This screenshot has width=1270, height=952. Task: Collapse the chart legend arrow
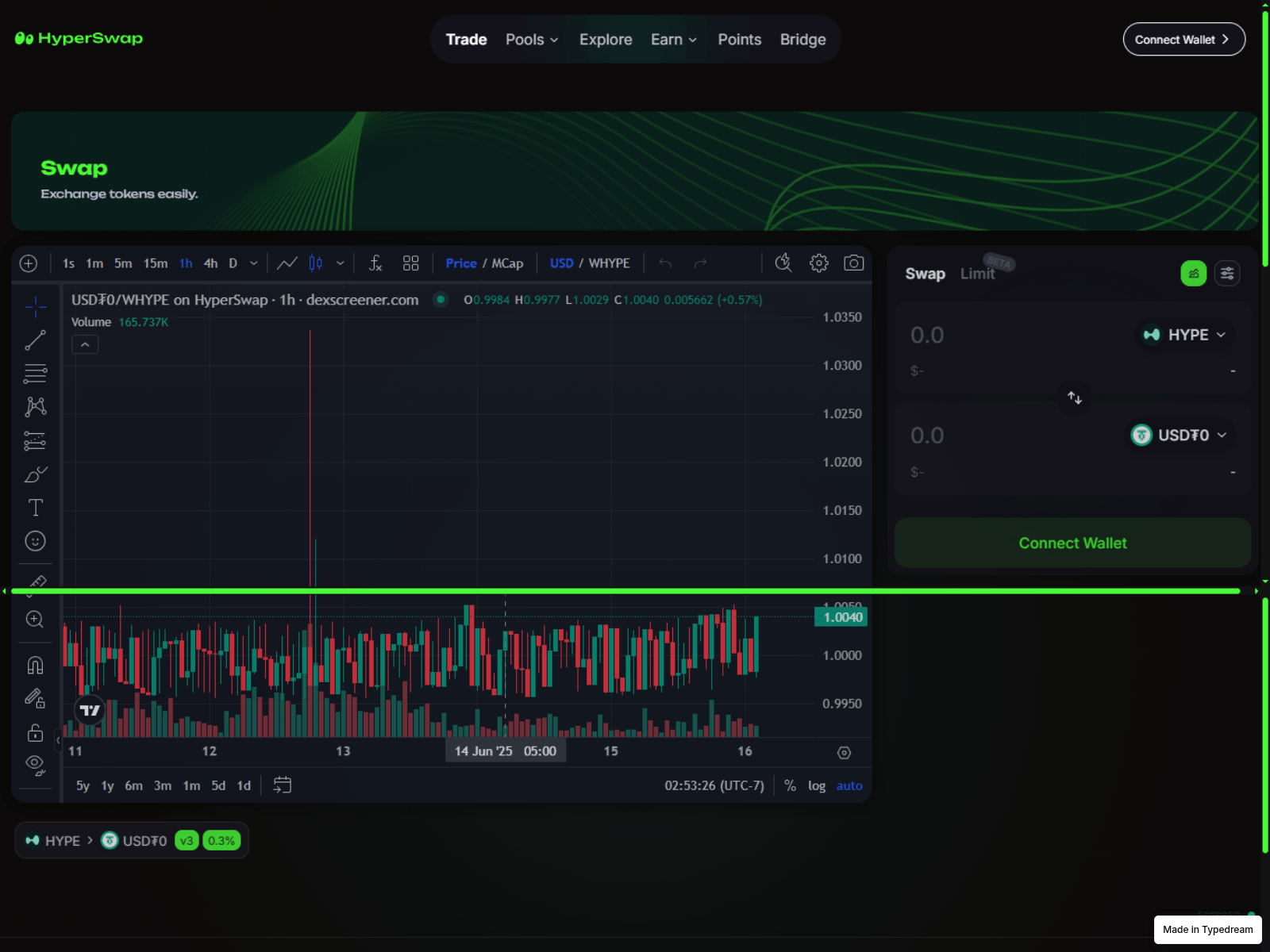[x=85, y=344]
